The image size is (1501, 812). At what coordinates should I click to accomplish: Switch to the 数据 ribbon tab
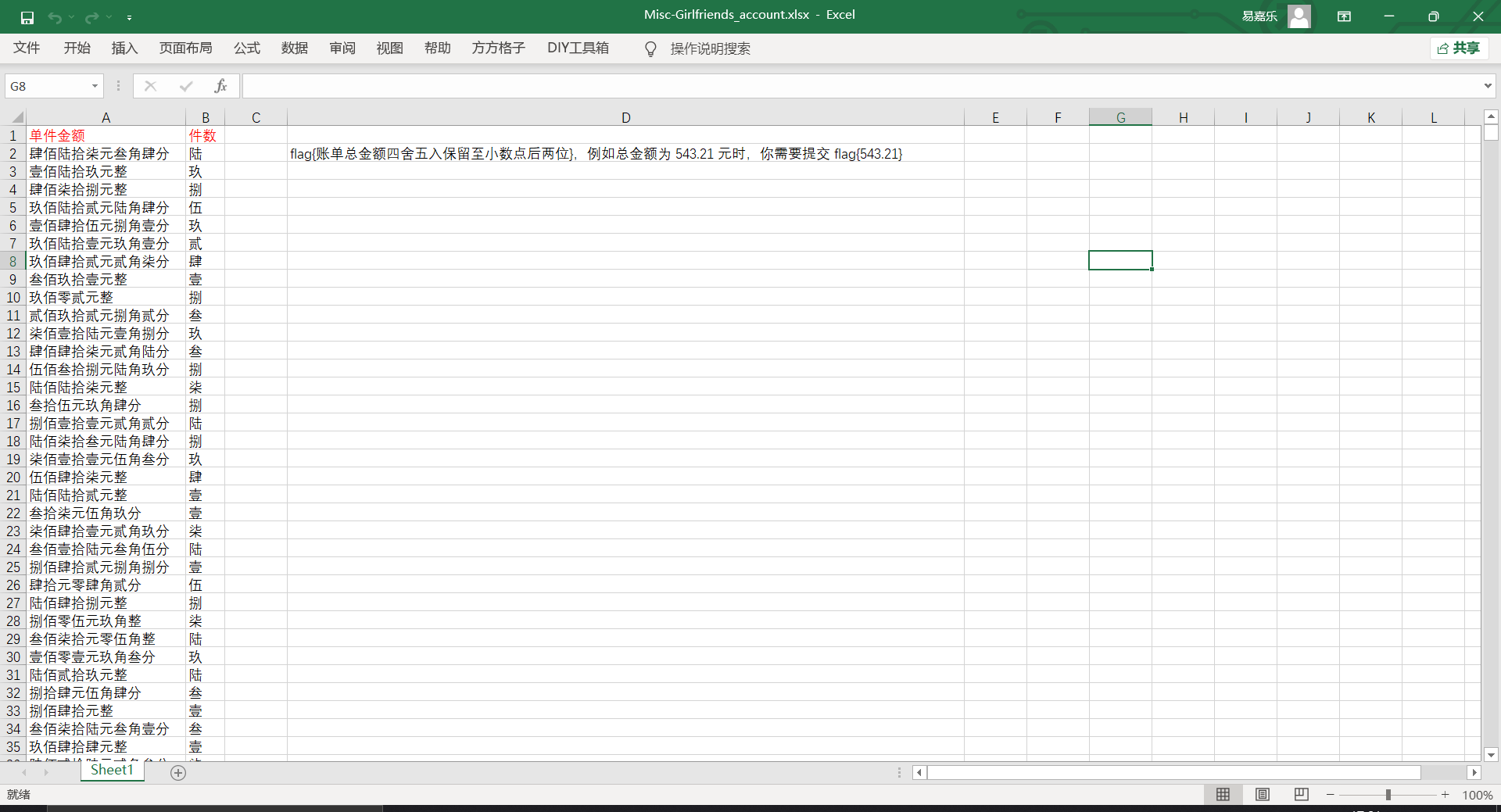pos(294,48)
